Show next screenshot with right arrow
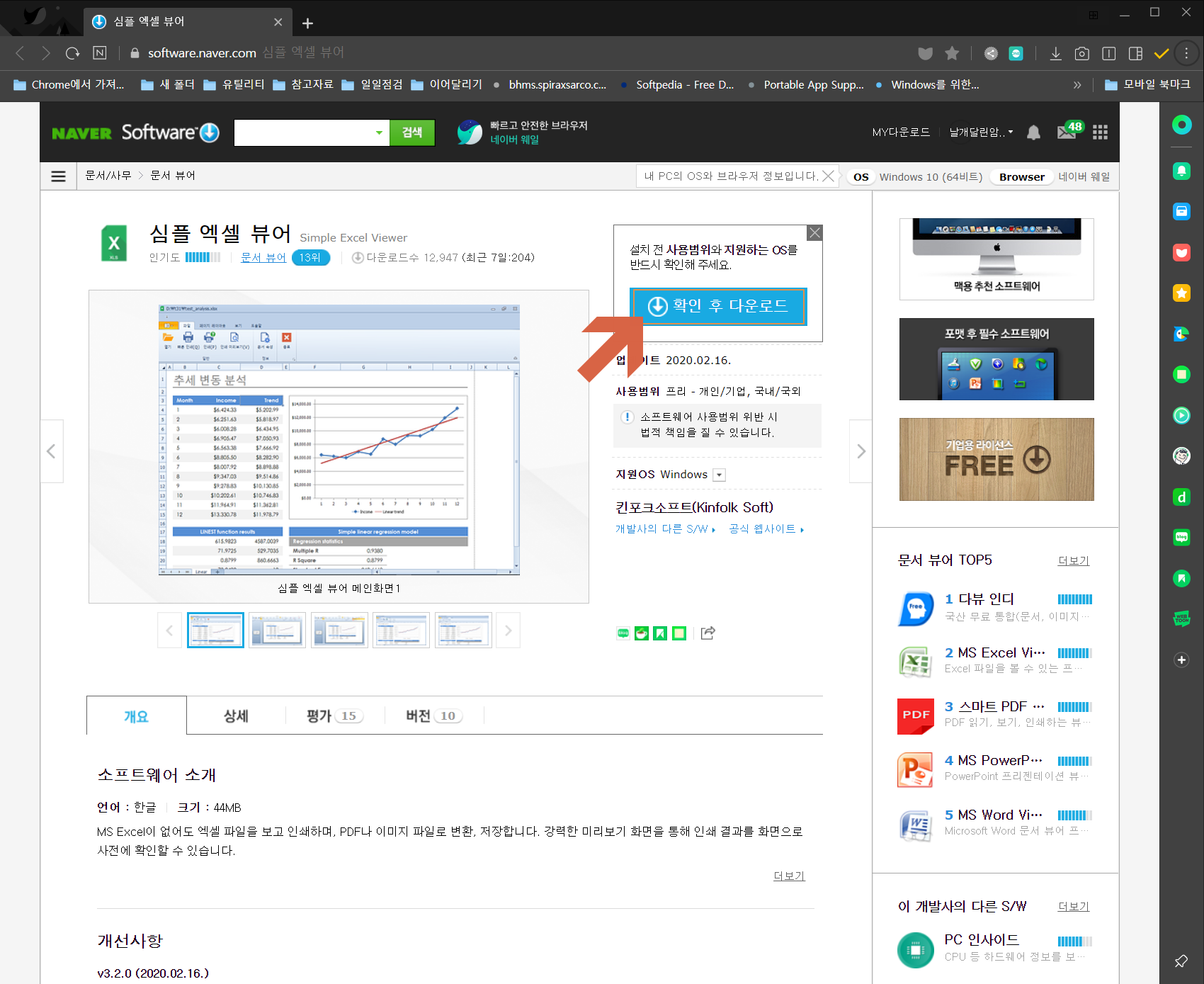The height and width of the screenshot is (984, 1204). click(x=861, y=451)
